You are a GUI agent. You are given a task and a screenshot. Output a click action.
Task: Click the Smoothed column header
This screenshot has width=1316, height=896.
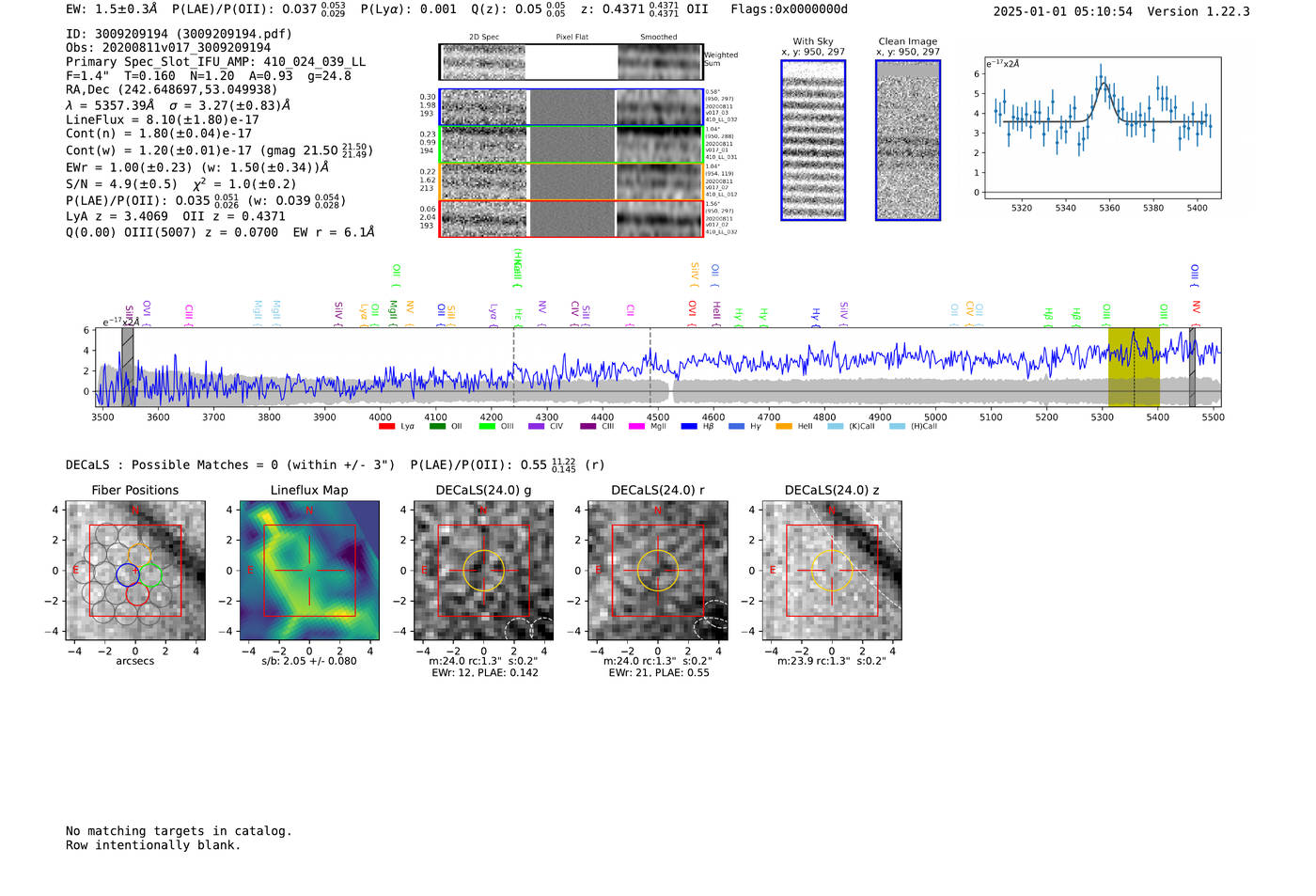(x=659, y=38)
